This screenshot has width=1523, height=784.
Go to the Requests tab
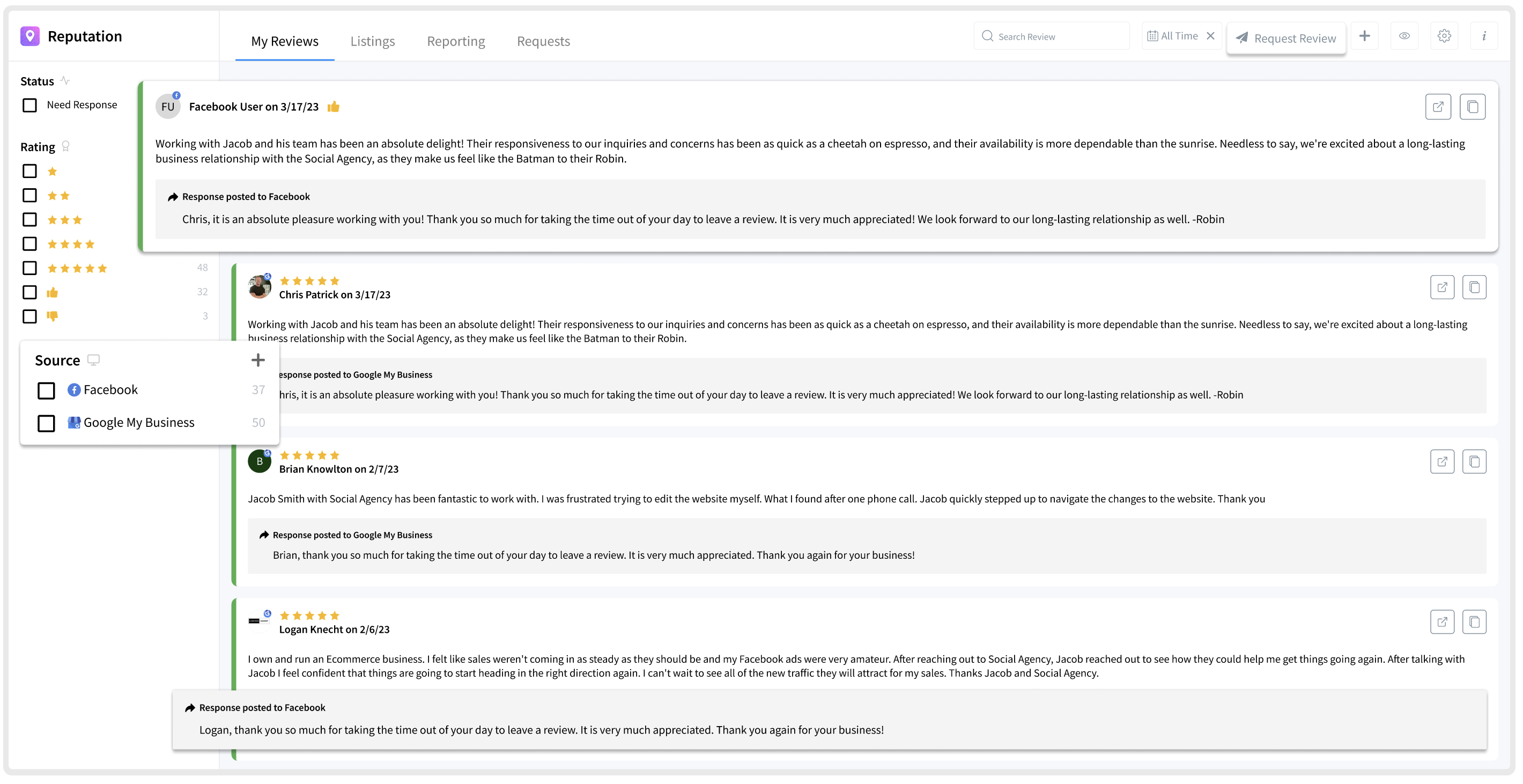point(543,41)
